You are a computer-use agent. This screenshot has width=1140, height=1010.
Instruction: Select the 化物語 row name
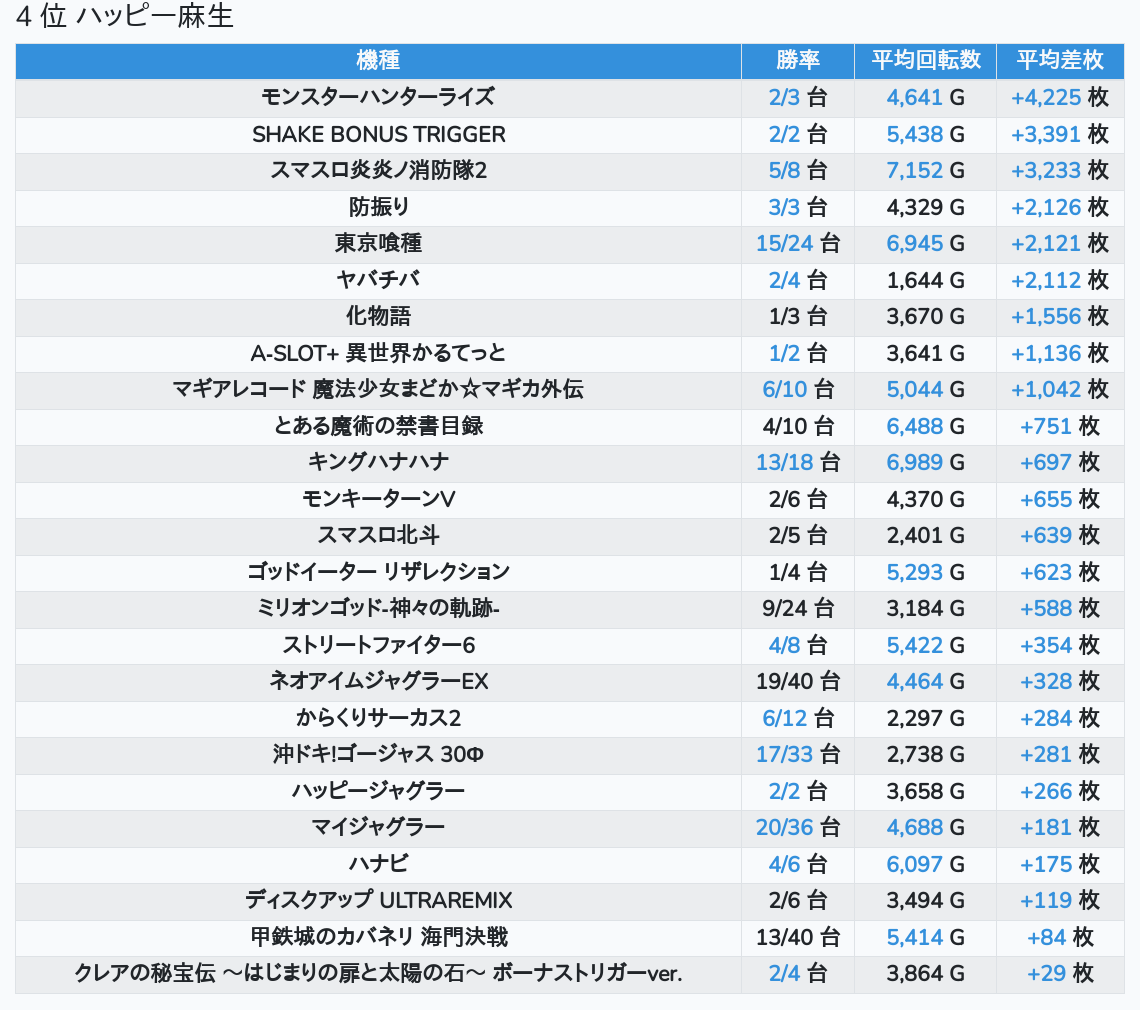(378, 316)
